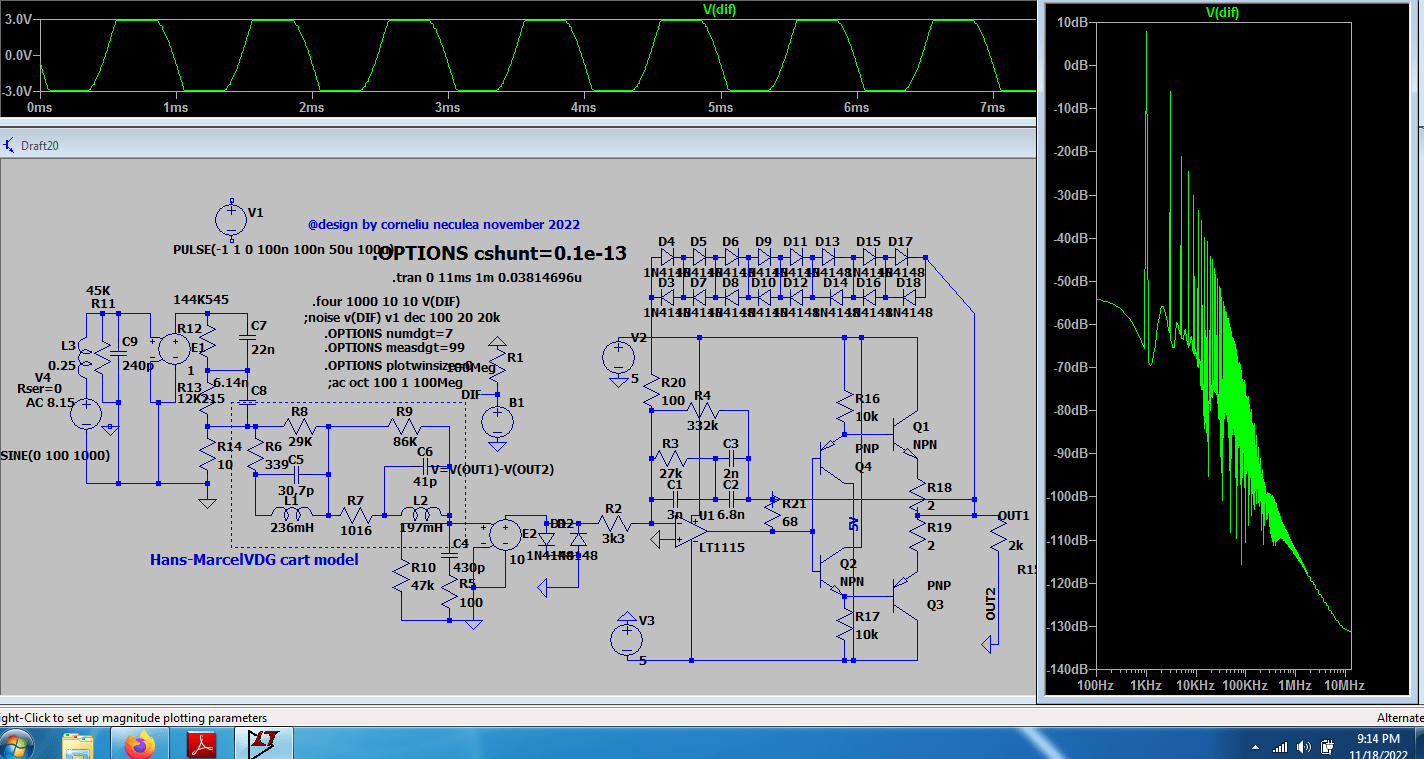
Task: Click the 4ms label on the waveform time axis
Action: pos(584,108)
